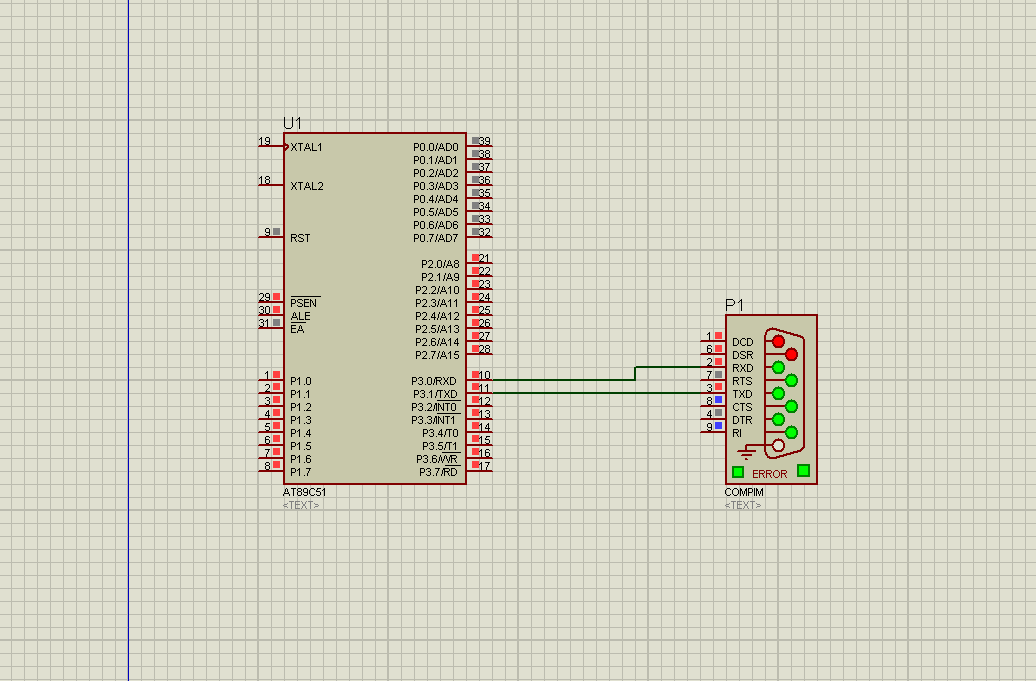Image resolution: width=1036 pixels, height=681 pixels.
Task: Click the XTAL1 pin label
Action: coord(307,147)
